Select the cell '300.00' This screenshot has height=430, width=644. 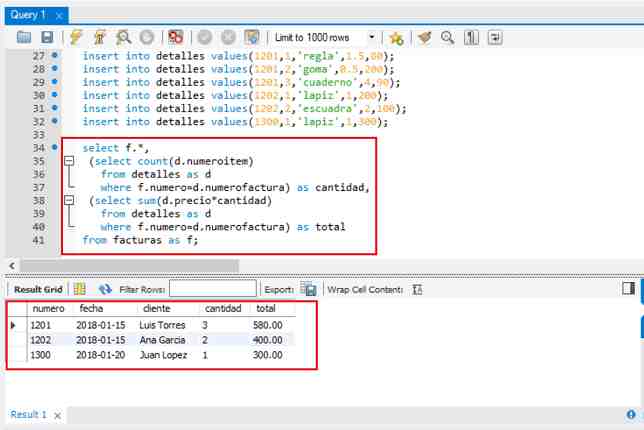point(267,355)
